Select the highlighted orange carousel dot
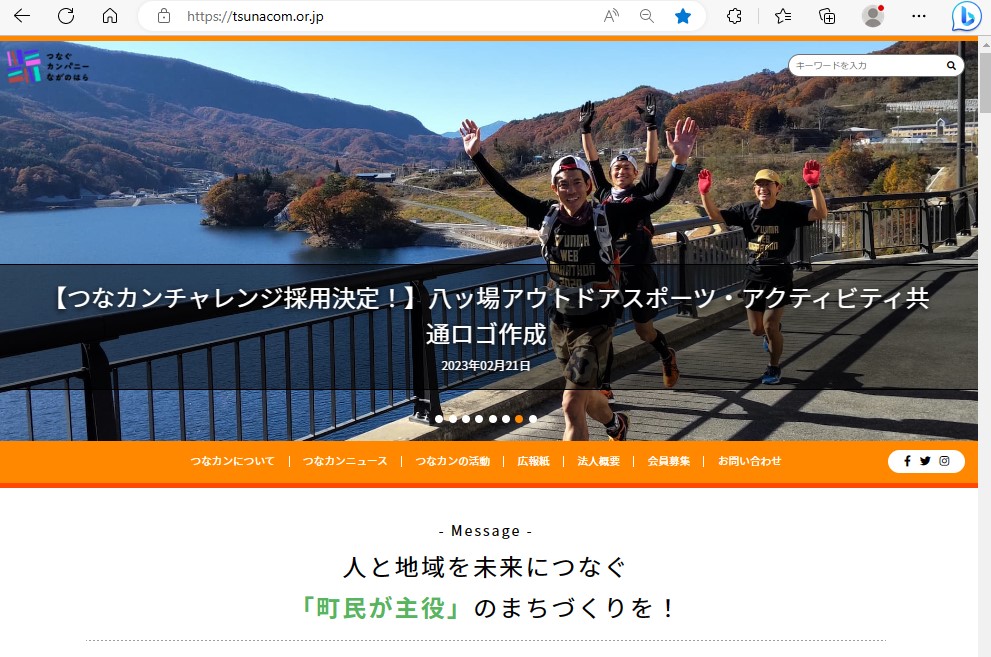 point(519,419)
